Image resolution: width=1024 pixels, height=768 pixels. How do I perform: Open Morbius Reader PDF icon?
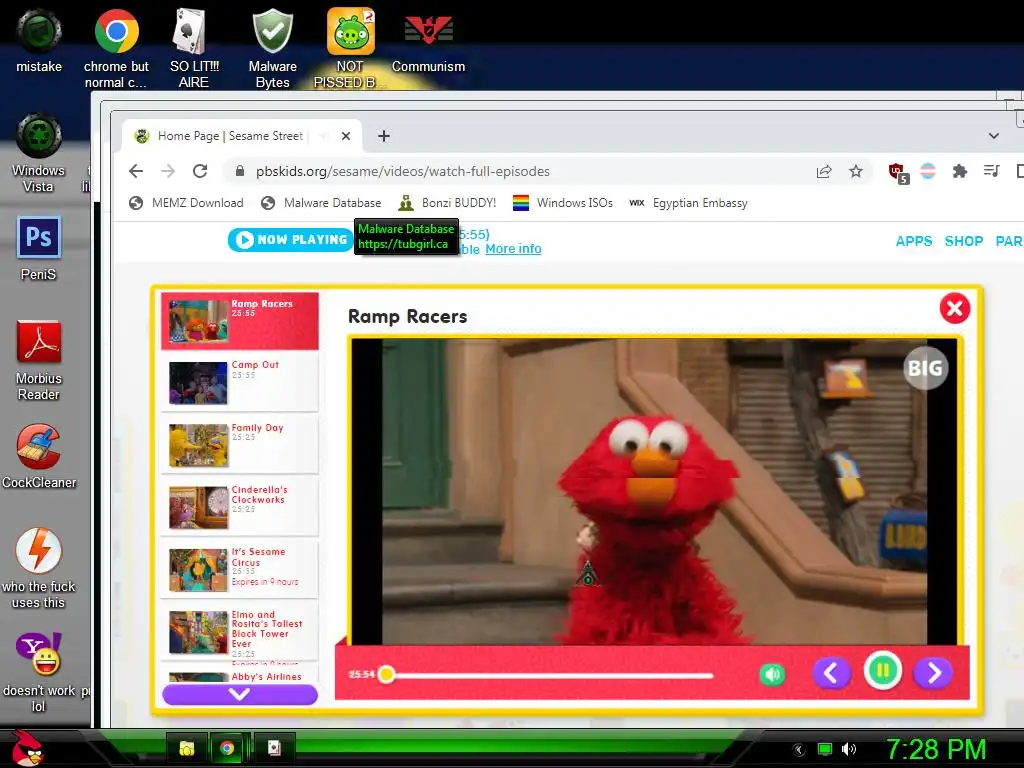(x=39, y=360)
